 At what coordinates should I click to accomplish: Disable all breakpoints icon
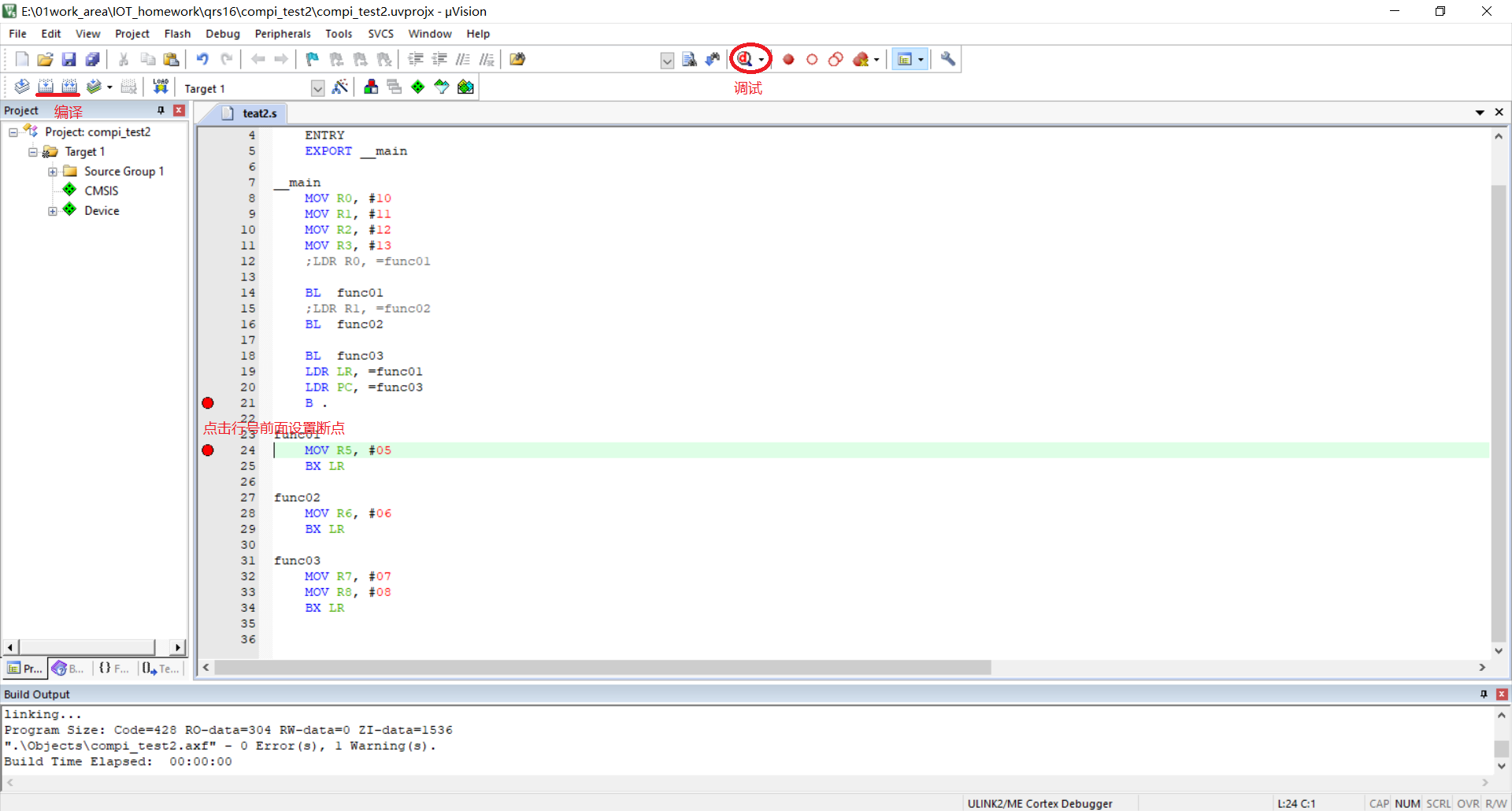tap(836, 59)
